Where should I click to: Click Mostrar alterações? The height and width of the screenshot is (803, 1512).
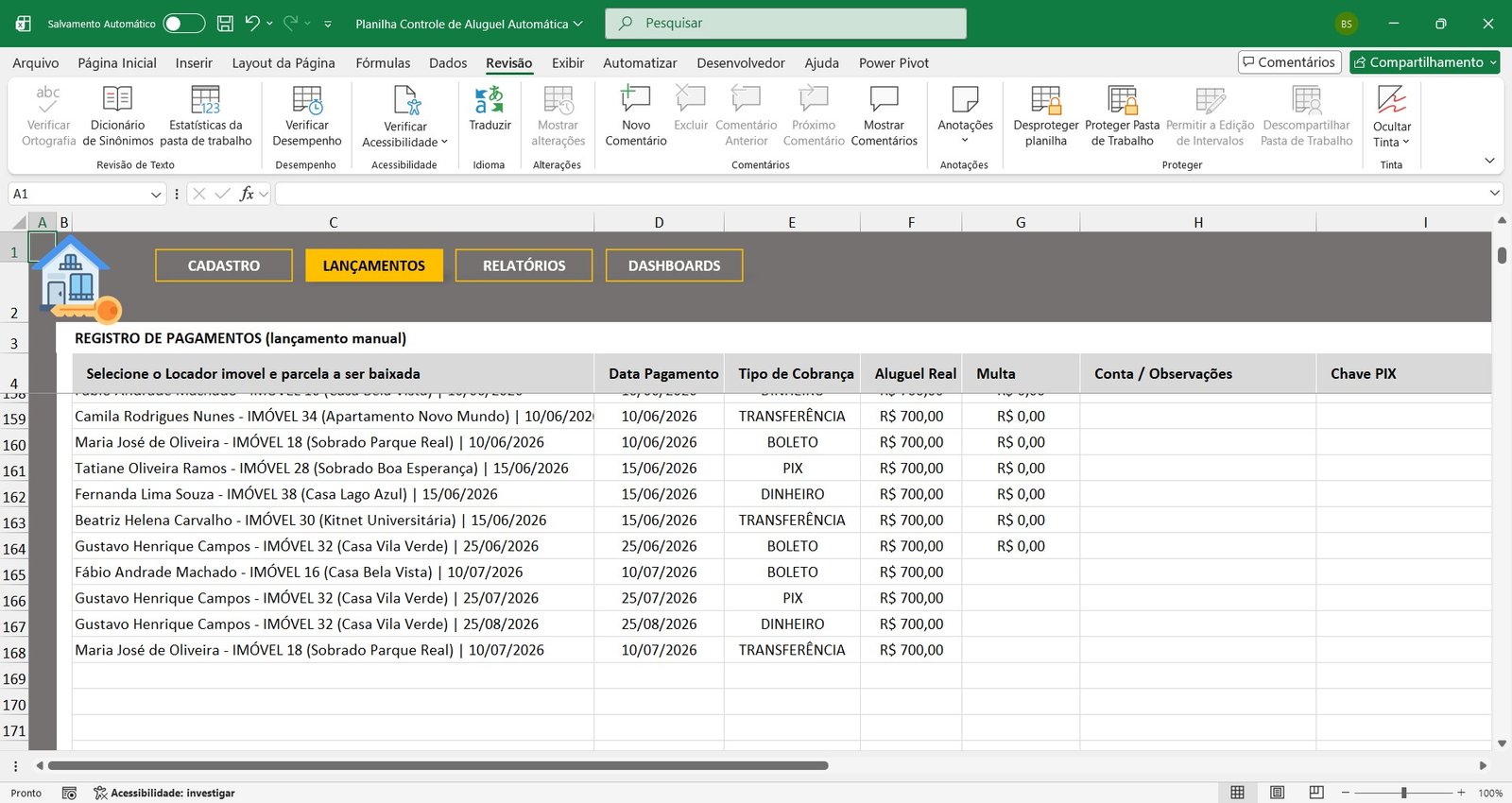click(x=558, y=116)
